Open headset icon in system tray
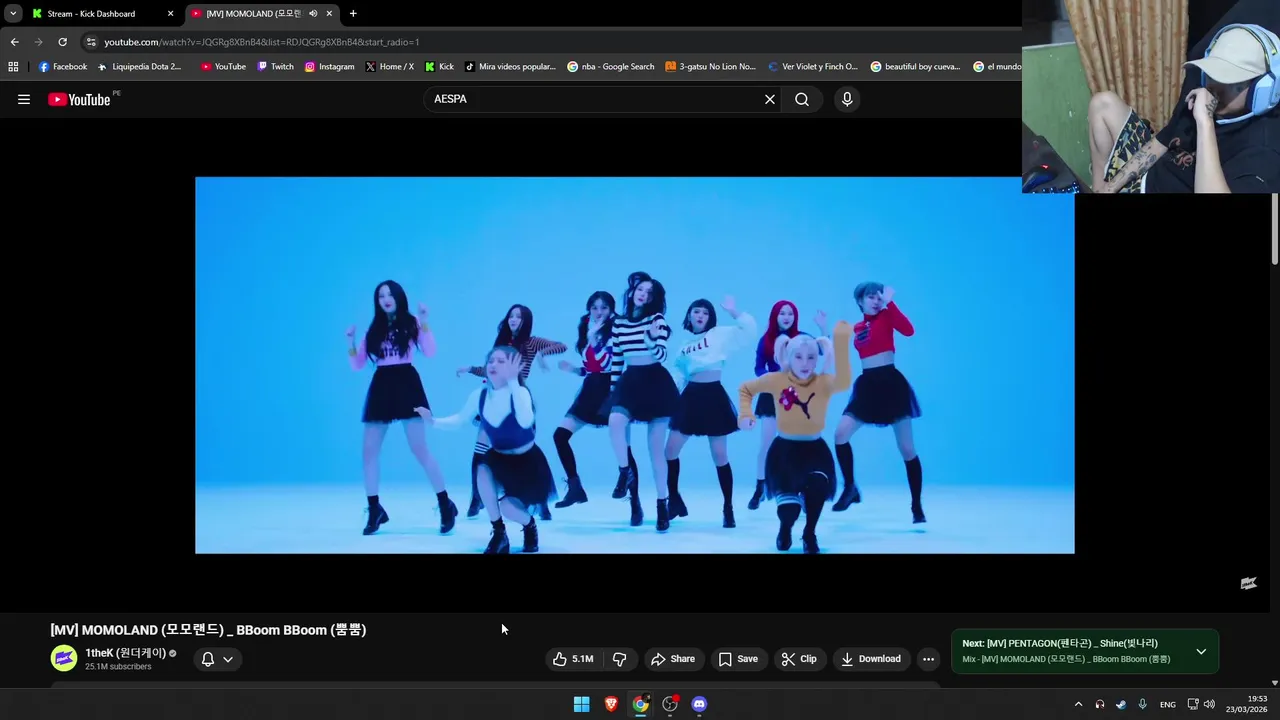The image size is (1280, 720). point(1100,704)
